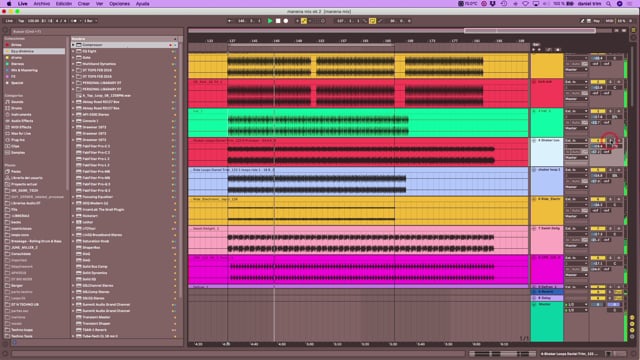The image size is (640, 360).
Task: Toggle the Track Delay show button
Action: [x=632, y=337]
